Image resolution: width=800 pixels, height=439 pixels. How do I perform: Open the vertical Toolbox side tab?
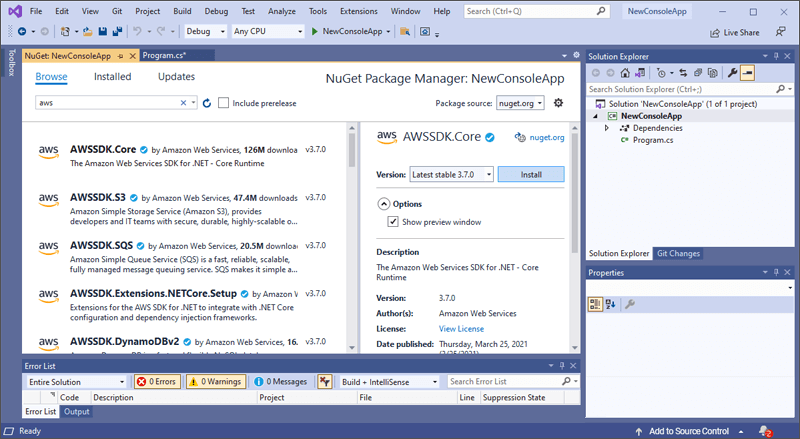click(x=12, y=63)
